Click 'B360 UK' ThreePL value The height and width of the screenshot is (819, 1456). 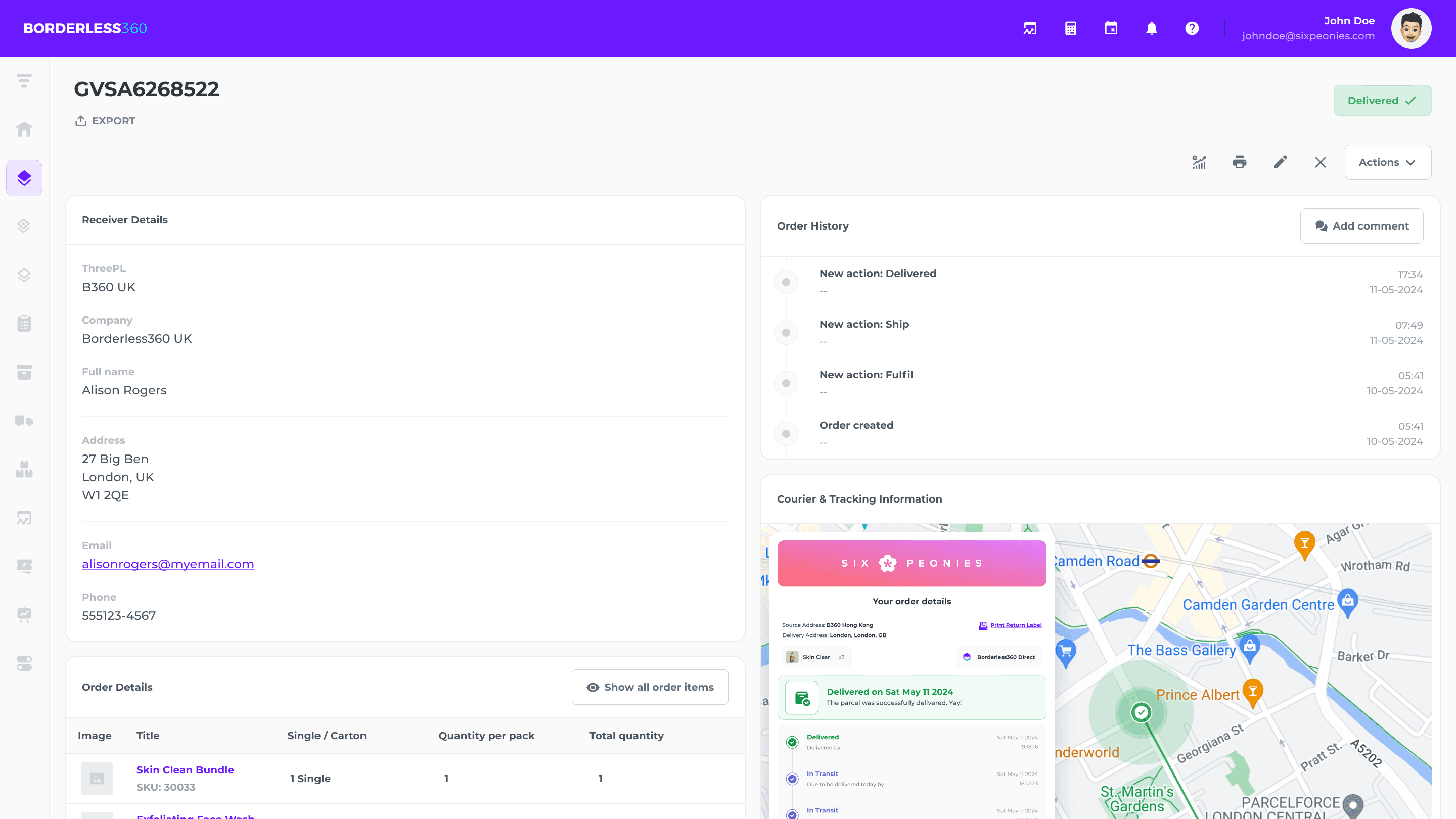[109, 287]
